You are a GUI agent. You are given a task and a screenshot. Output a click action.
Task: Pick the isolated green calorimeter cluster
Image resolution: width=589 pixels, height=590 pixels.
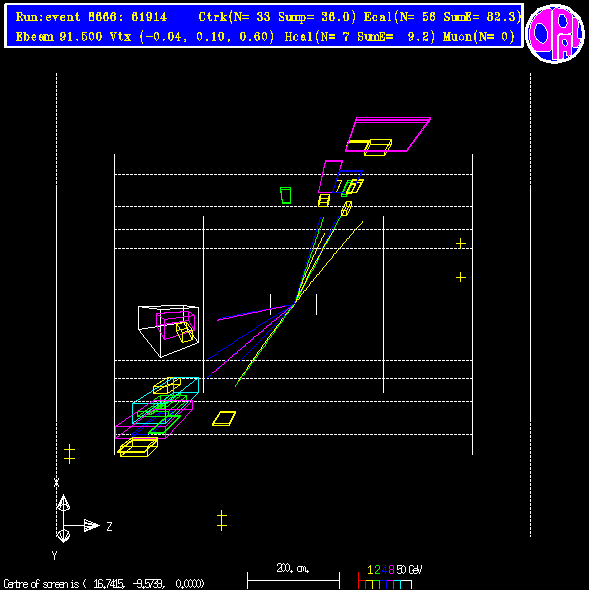[286, 195]
